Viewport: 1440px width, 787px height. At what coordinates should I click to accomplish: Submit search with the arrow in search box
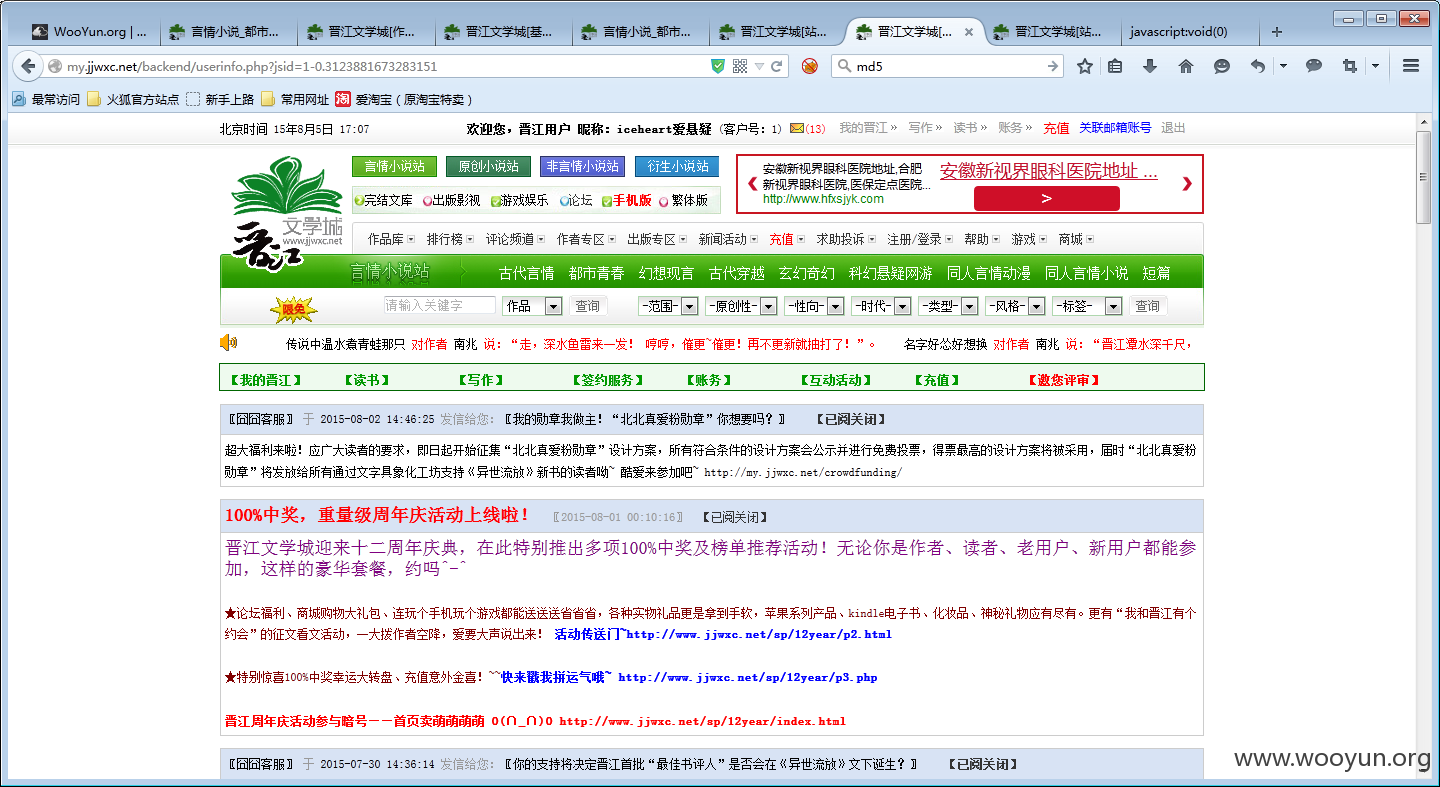pos(1053,66)
